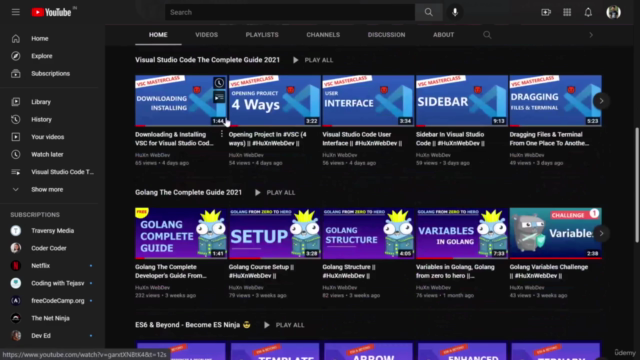
Task: Open Visual Studio Code Complete Guide playlist title
Action: 207,60
